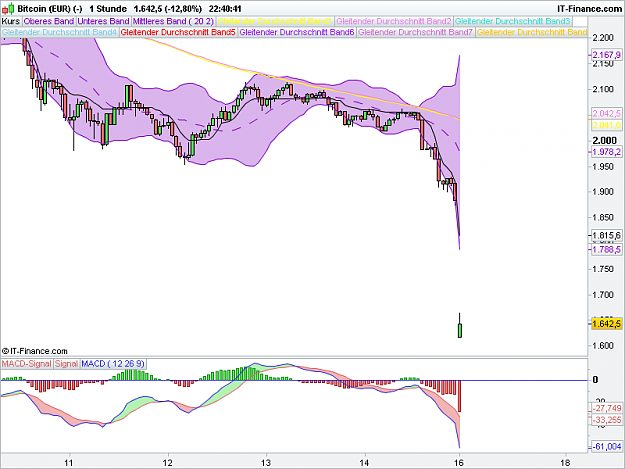Screen dimensions: 625x469
Task: Click the 2.000 price axis label
Action: click(x=604, y=140)
